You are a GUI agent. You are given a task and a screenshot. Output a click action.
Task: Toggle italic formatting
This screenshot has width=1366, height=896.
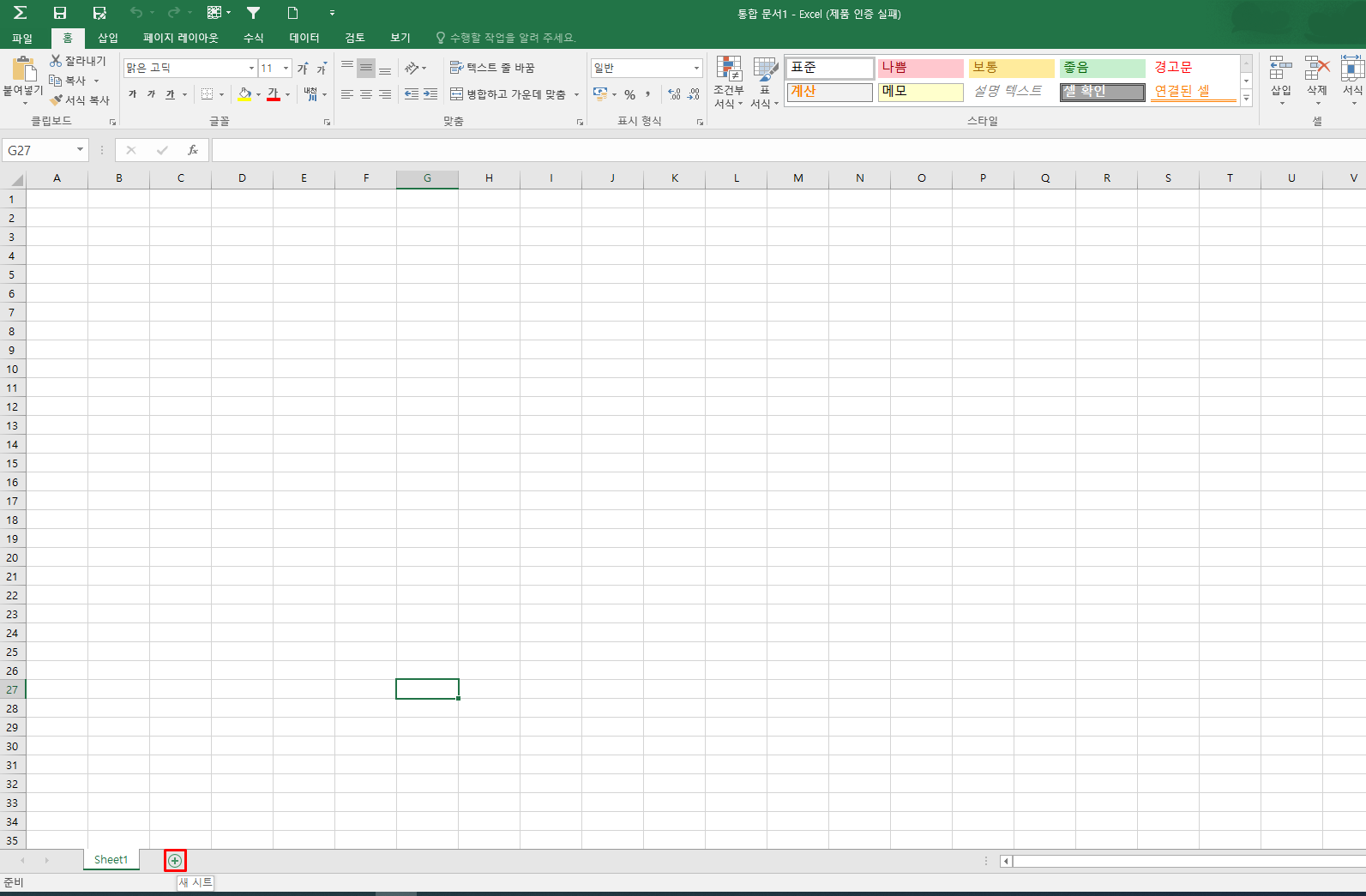(x=151, y=94)
